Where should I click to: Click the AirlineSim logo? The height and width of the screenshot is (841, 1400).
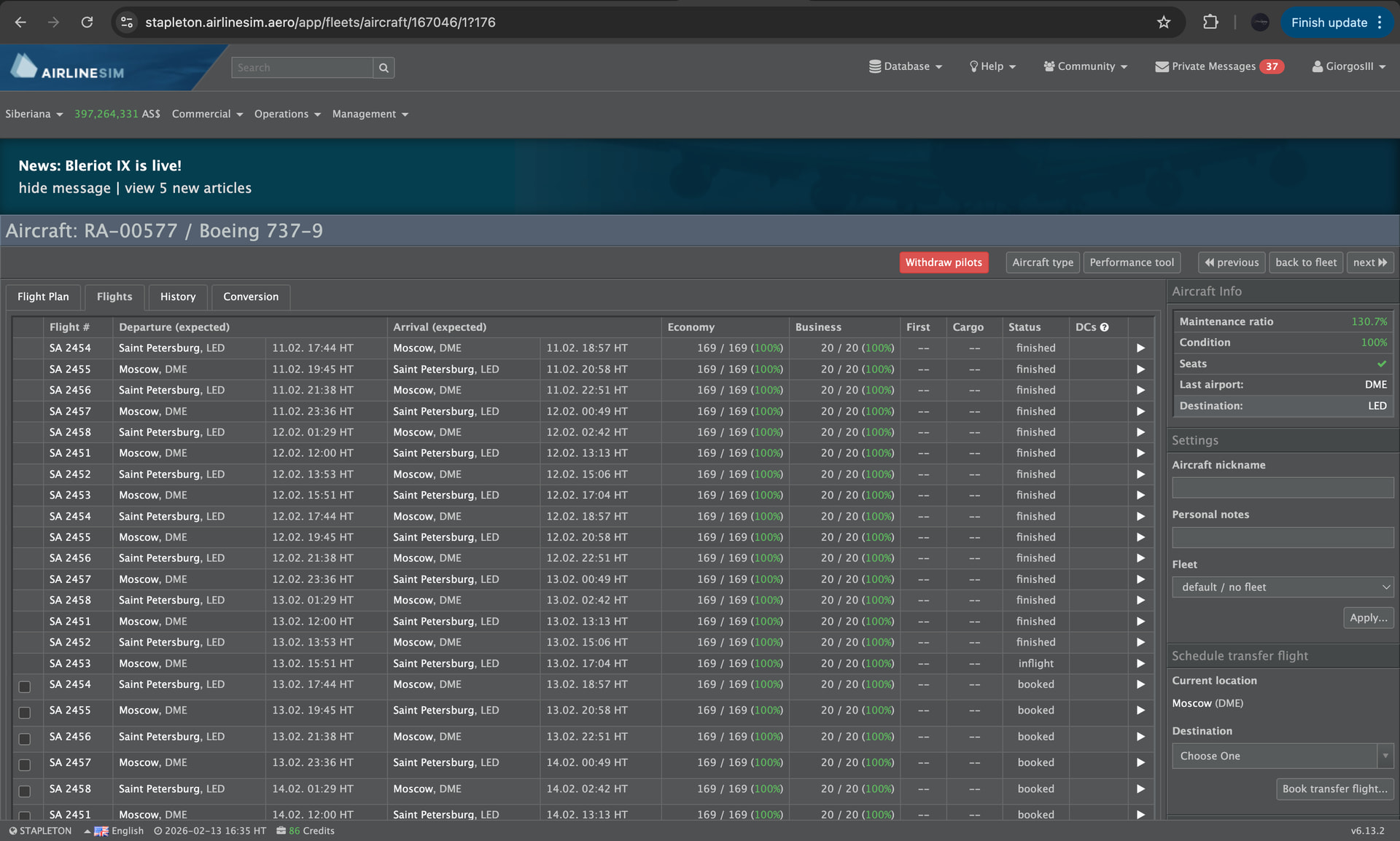tap(67, 68)
